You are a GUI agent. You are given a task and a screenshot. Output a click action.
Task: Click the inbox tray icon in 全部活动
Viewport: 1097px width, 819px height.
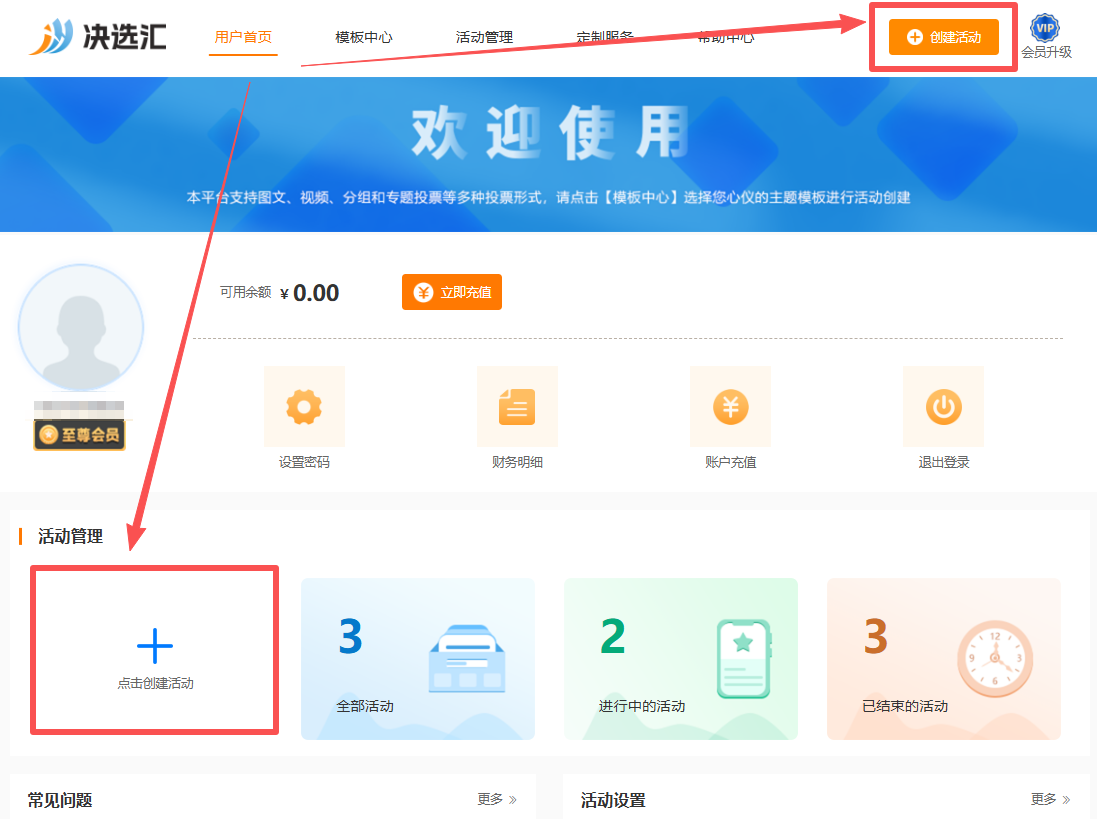[x=467, y=658]
